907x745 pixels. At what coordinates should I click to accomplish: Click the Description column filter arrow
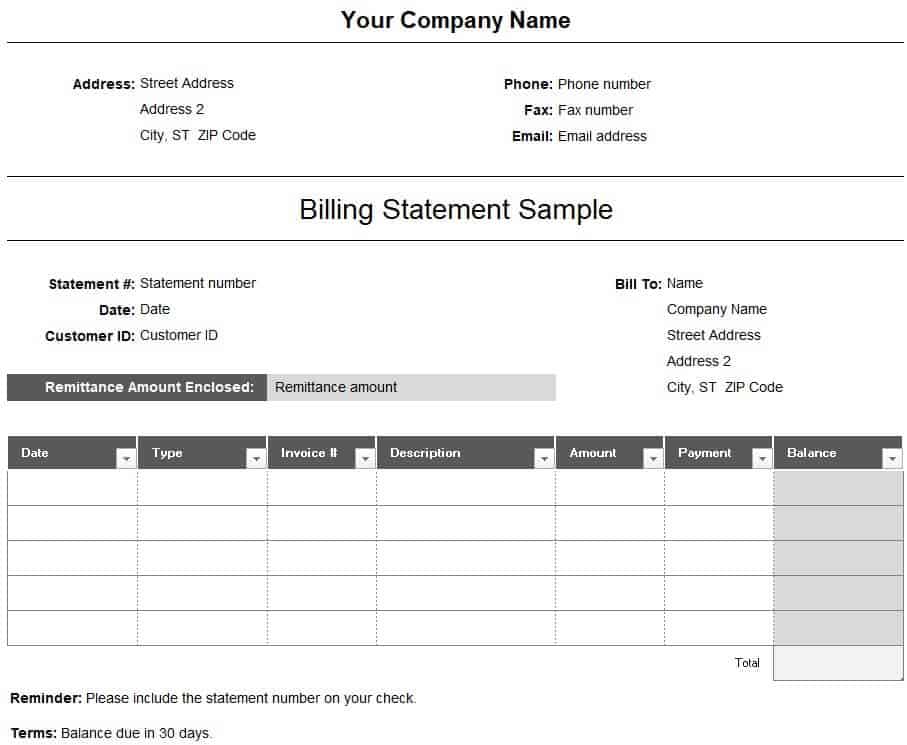pyautogui.click(x=544, y=459)
